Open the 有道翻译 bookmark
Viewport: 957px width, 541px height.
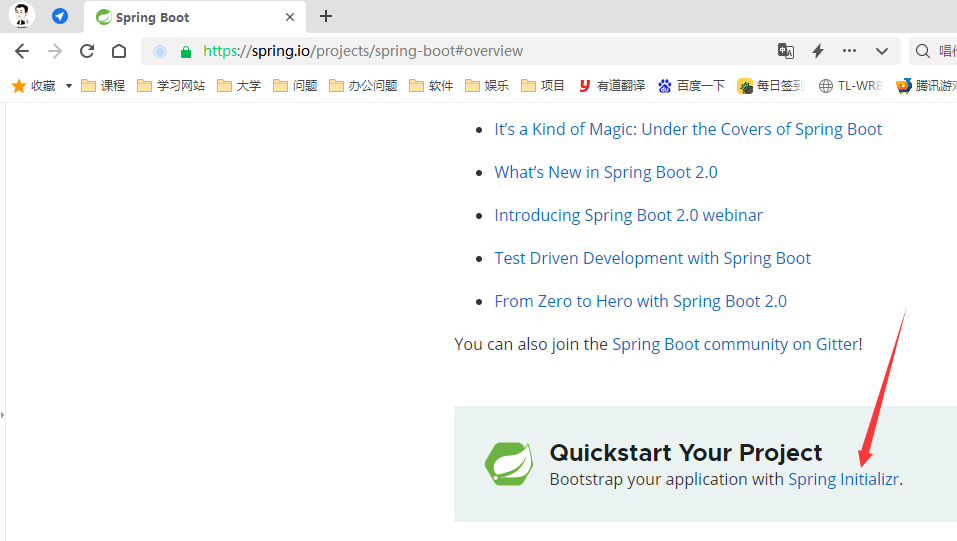point(612,86)
